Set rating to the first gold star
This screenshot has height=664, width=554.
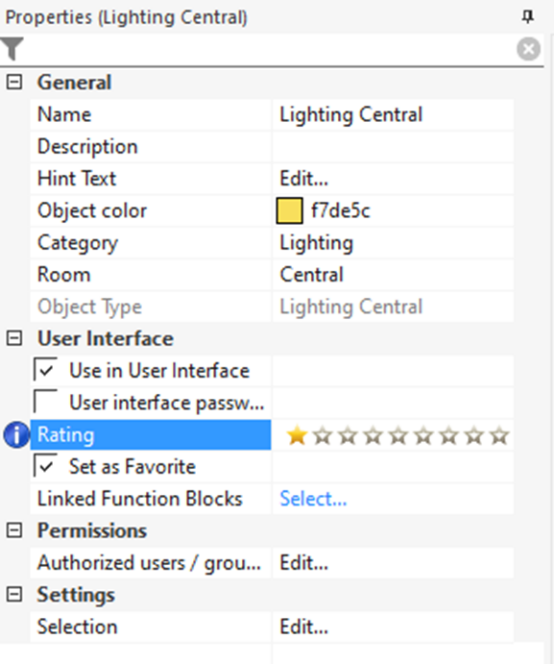[x=297, y=436]
